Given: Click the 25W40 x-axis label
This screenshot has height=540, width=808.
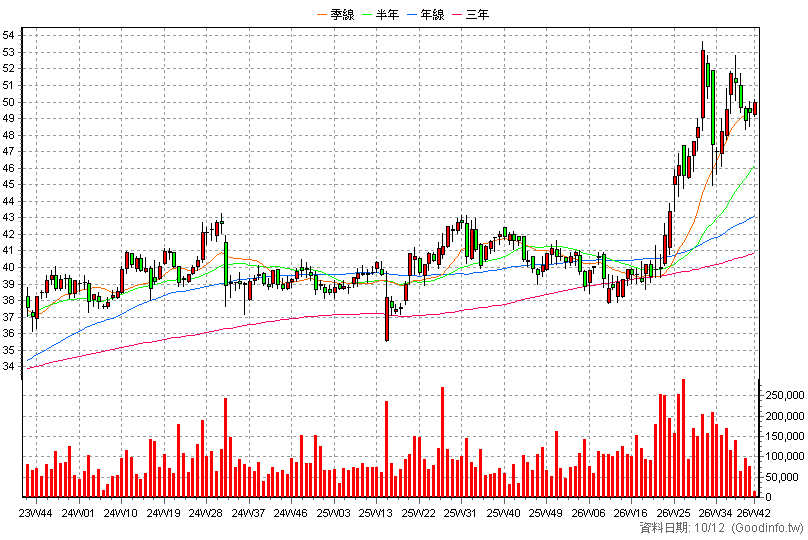Looking at the screenshot, I should click(503, 513).
